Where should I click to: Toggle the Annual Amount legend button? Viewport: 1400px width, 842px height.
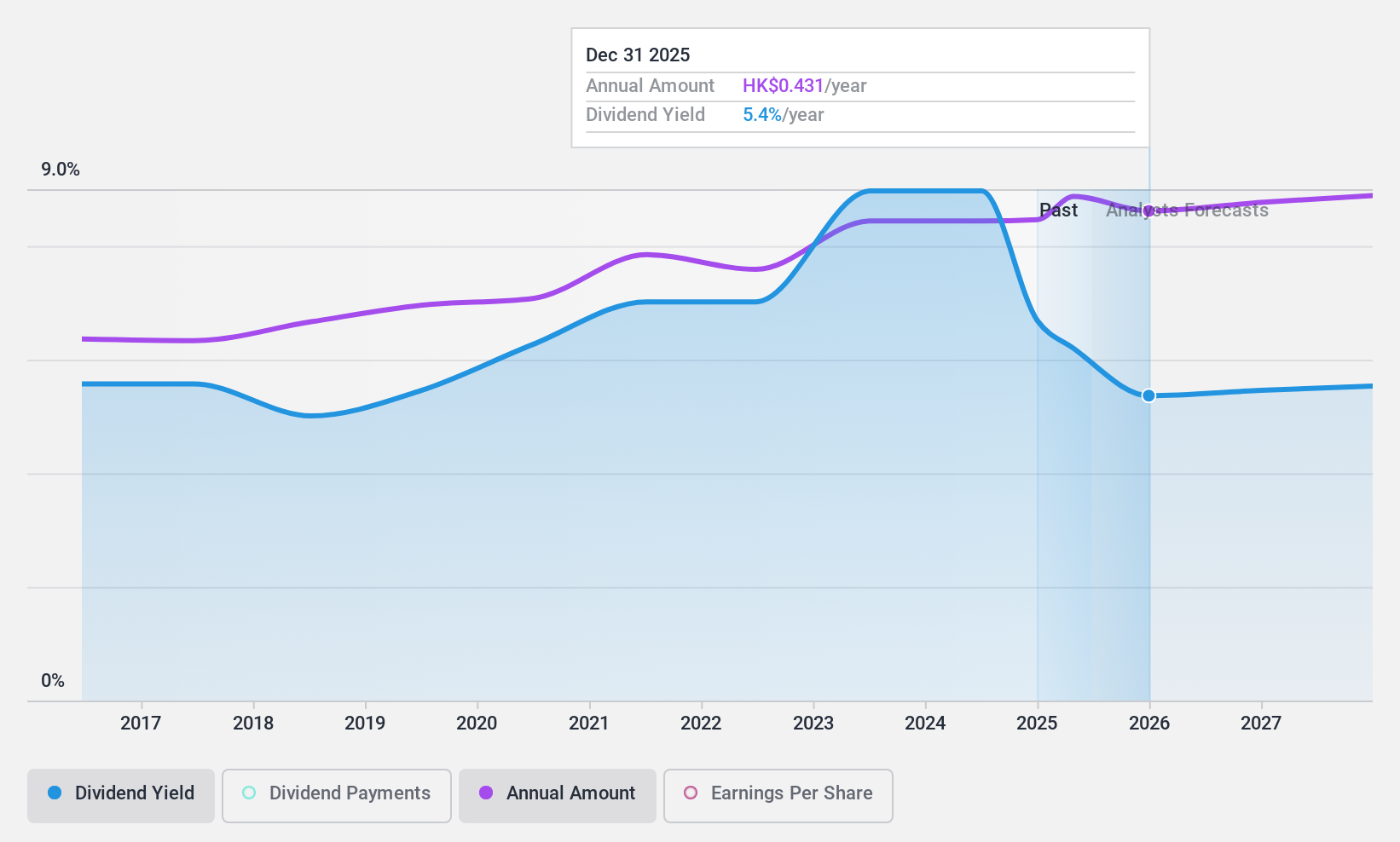coord(558,795)
